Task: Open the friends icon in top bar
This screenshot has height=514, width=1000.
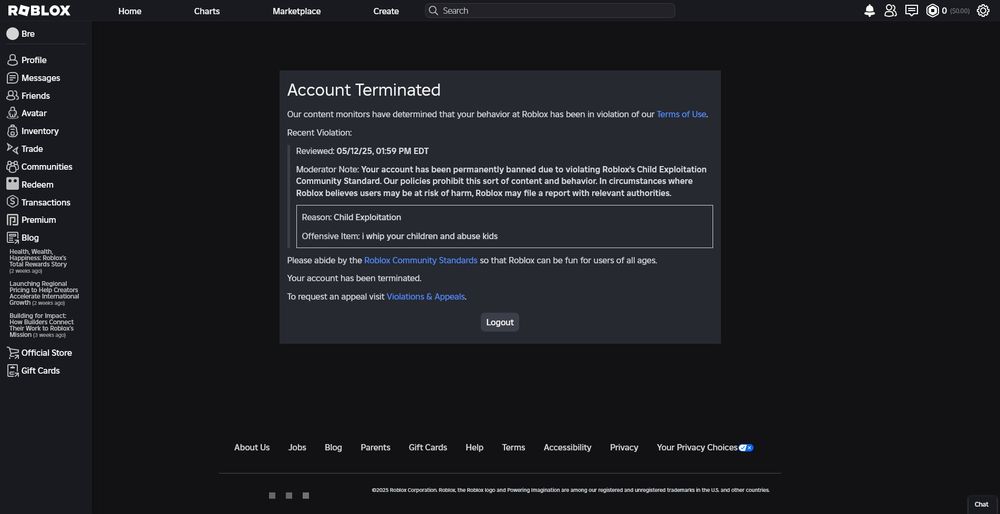Action: coord(890,11)
